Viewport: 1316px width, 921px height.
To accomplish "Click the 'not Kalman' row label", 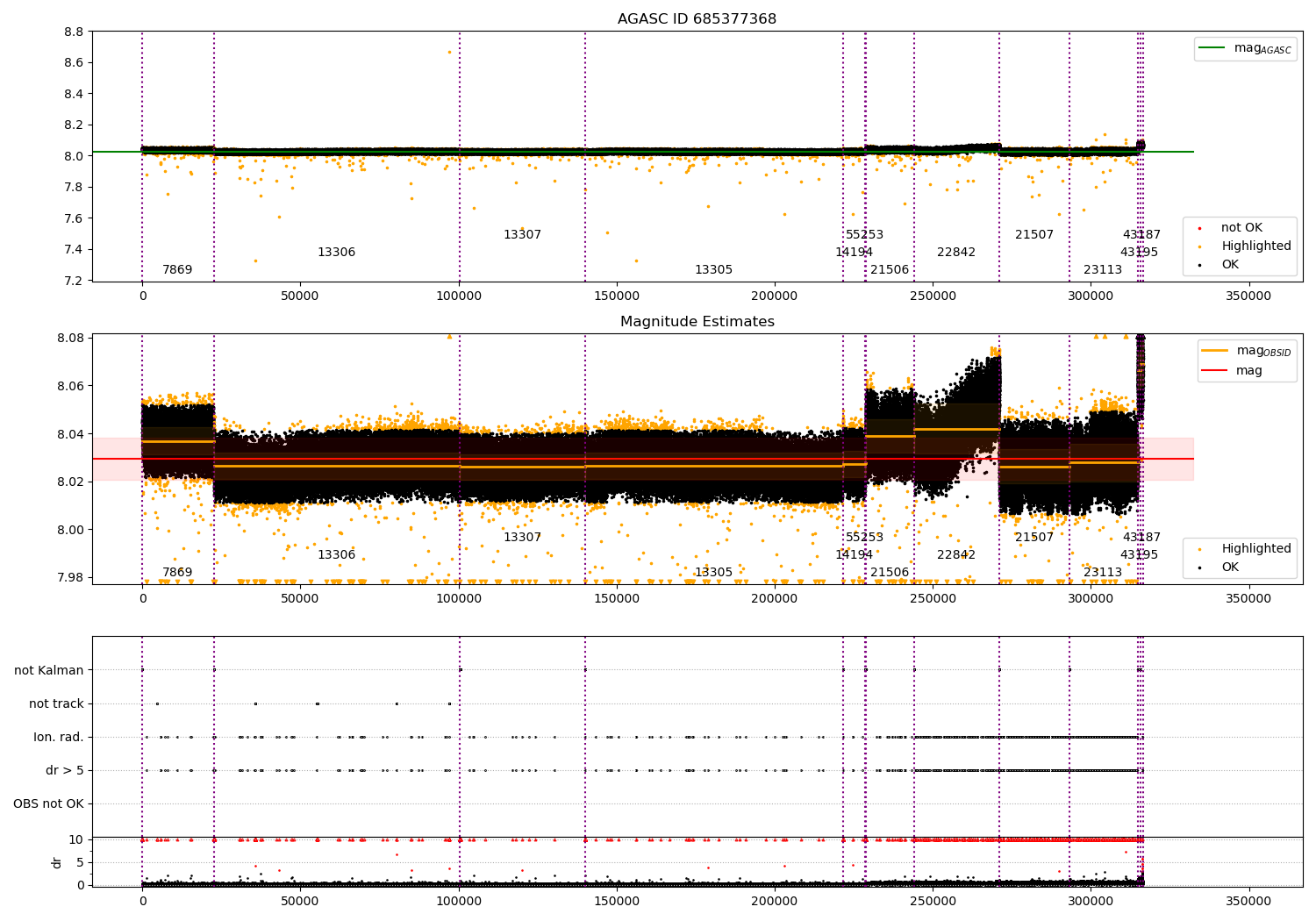I will pyautogui.click(x=49, y=671).
